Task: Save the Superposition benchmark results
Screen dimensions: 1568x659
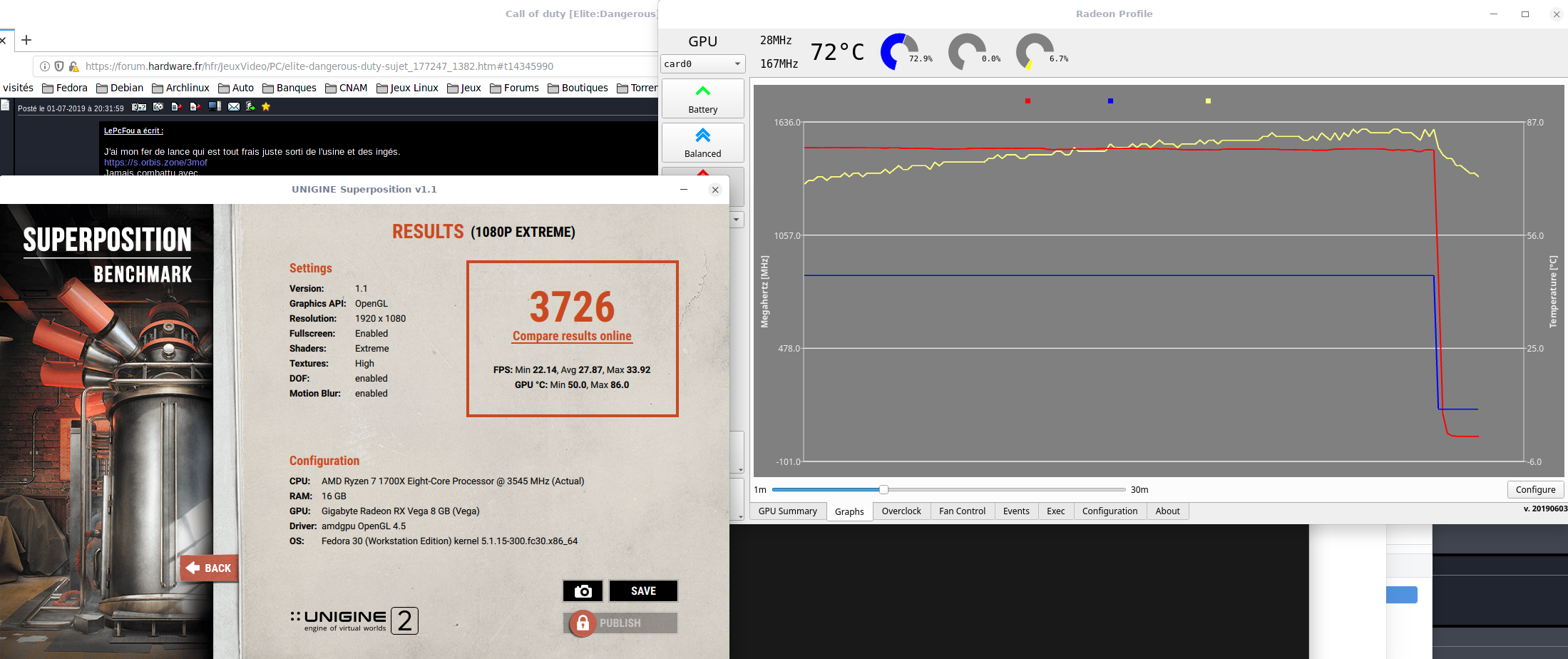Action: pos(643,591)
